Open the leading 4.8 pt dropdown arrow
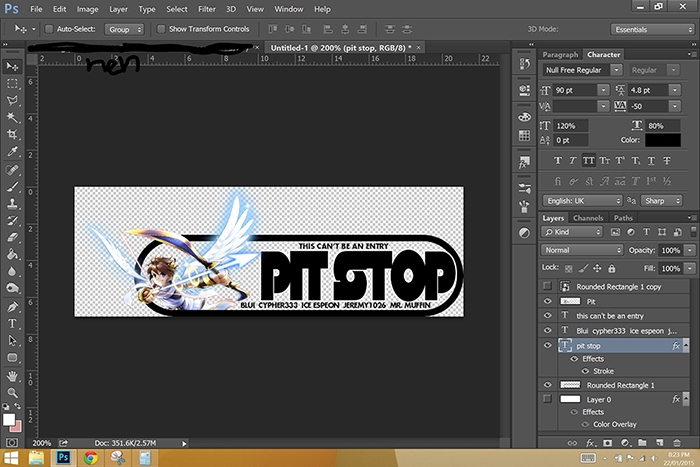The height and width of the screenshot is (467, 700). 675,90
